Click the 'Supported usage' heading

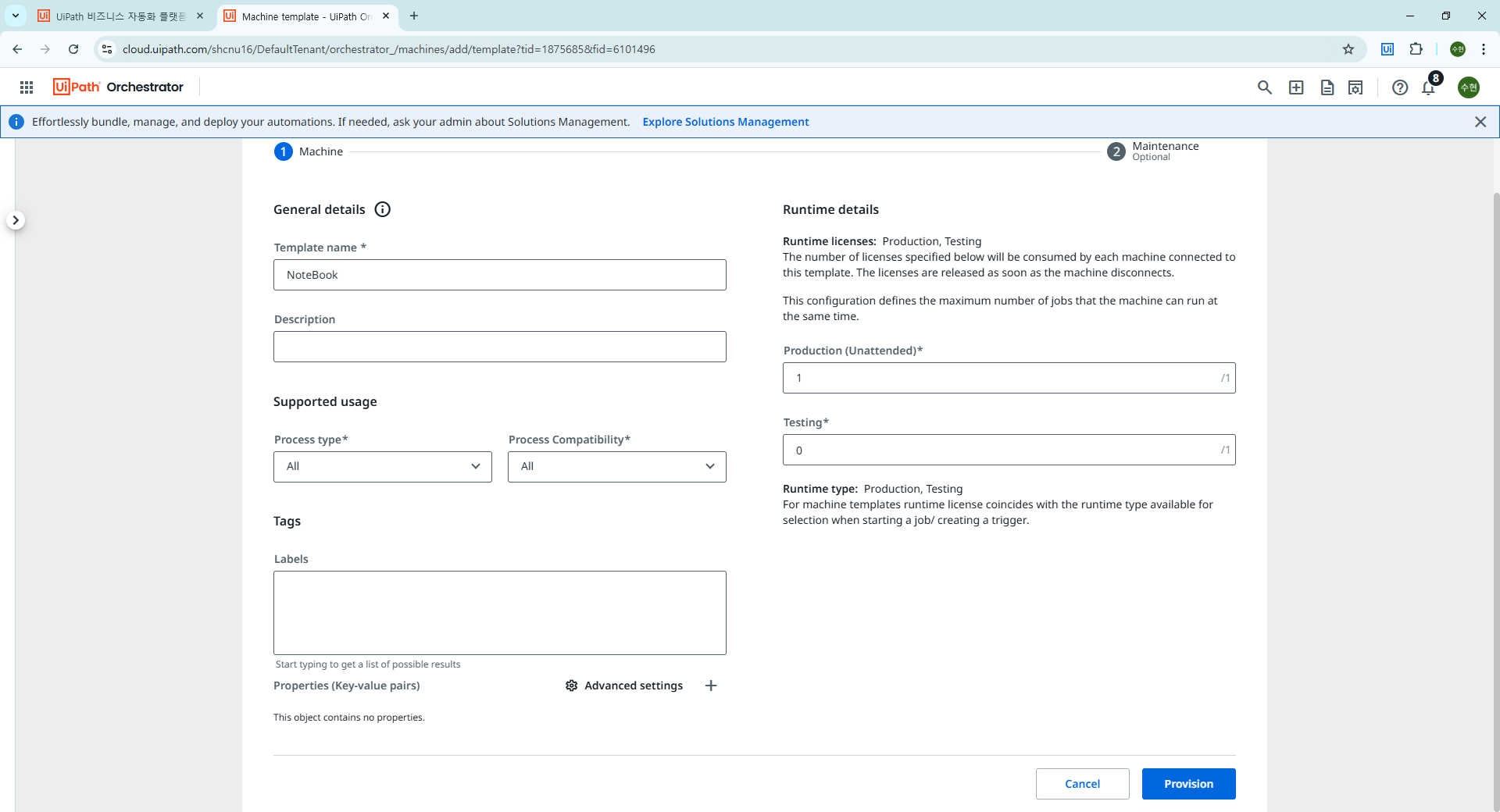coord(325,401)
